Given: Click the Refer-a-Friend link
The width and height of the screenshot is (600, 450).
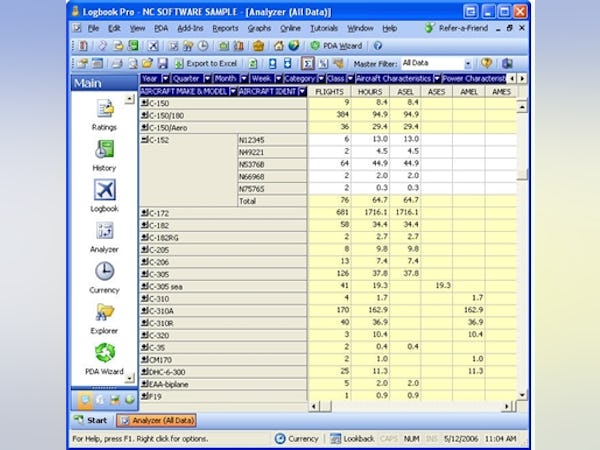Looking at the screenshot, I should 457,28.
